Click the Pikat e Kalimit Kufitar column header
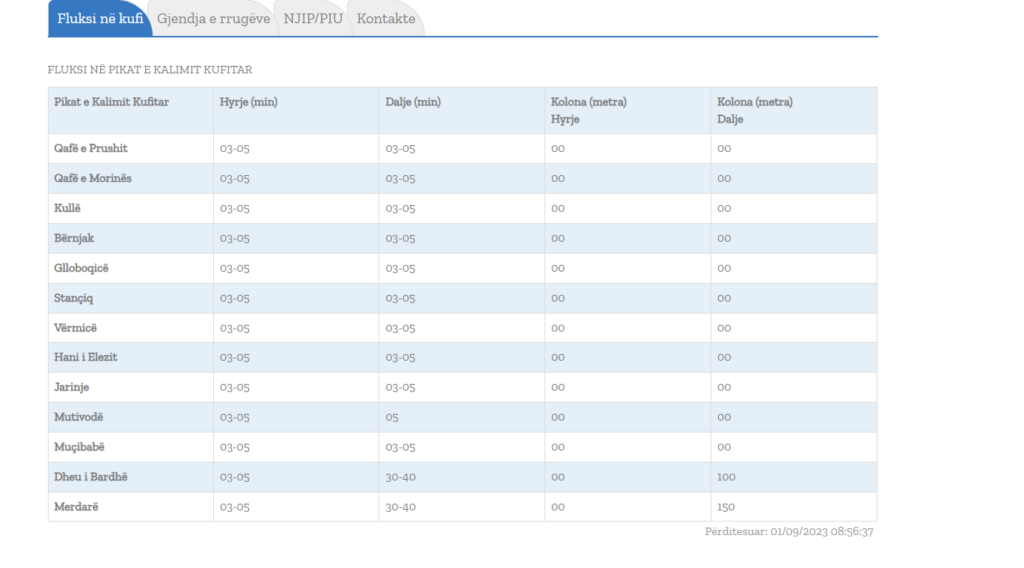 tap(111, 102)
